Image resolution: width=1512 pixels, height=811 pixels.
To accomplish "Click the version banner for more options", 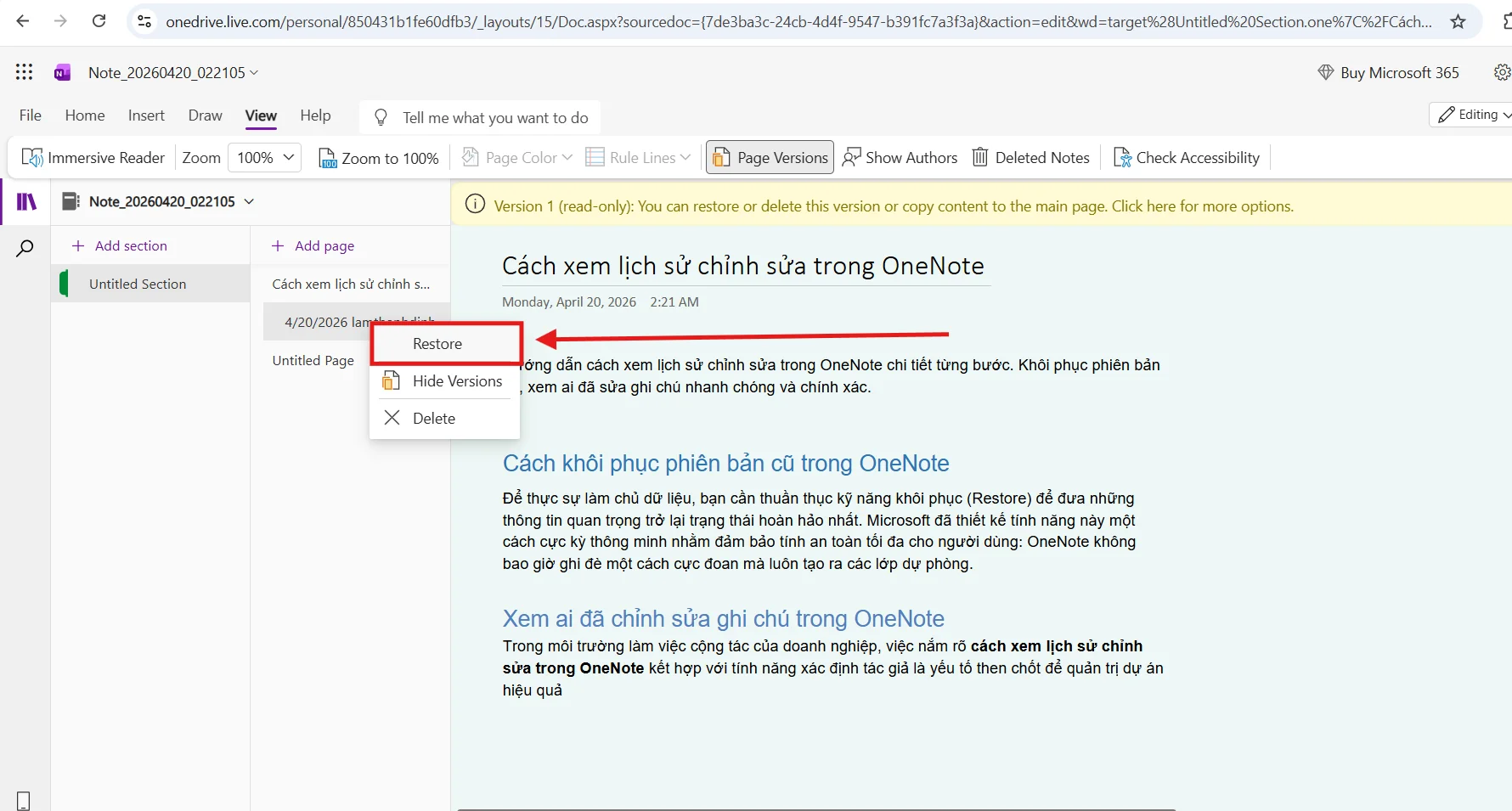I will click(981, 206).
